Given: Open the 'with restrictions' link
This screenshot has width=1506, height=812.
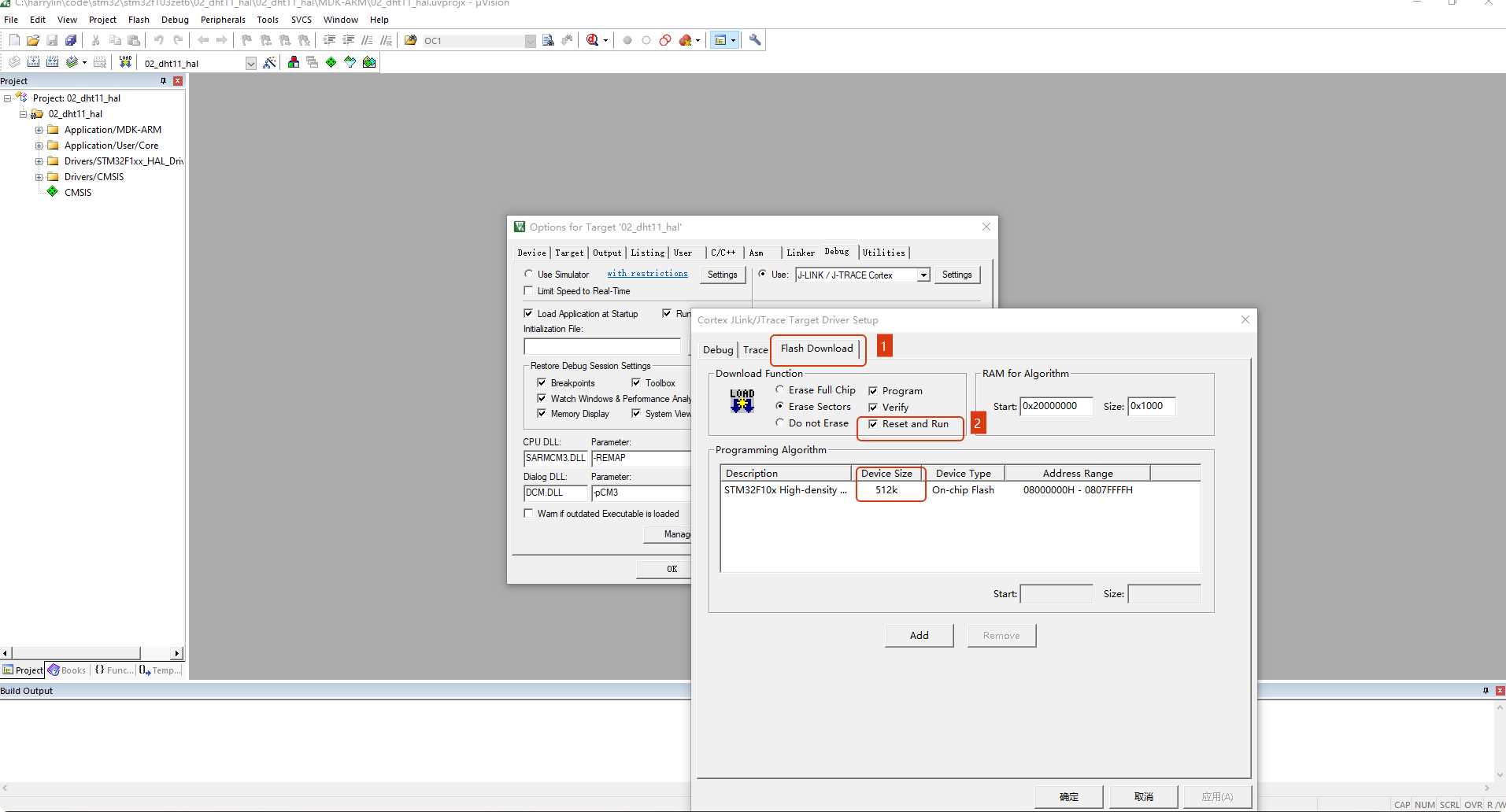Looking at the screenshot, I should pos(647,274).
